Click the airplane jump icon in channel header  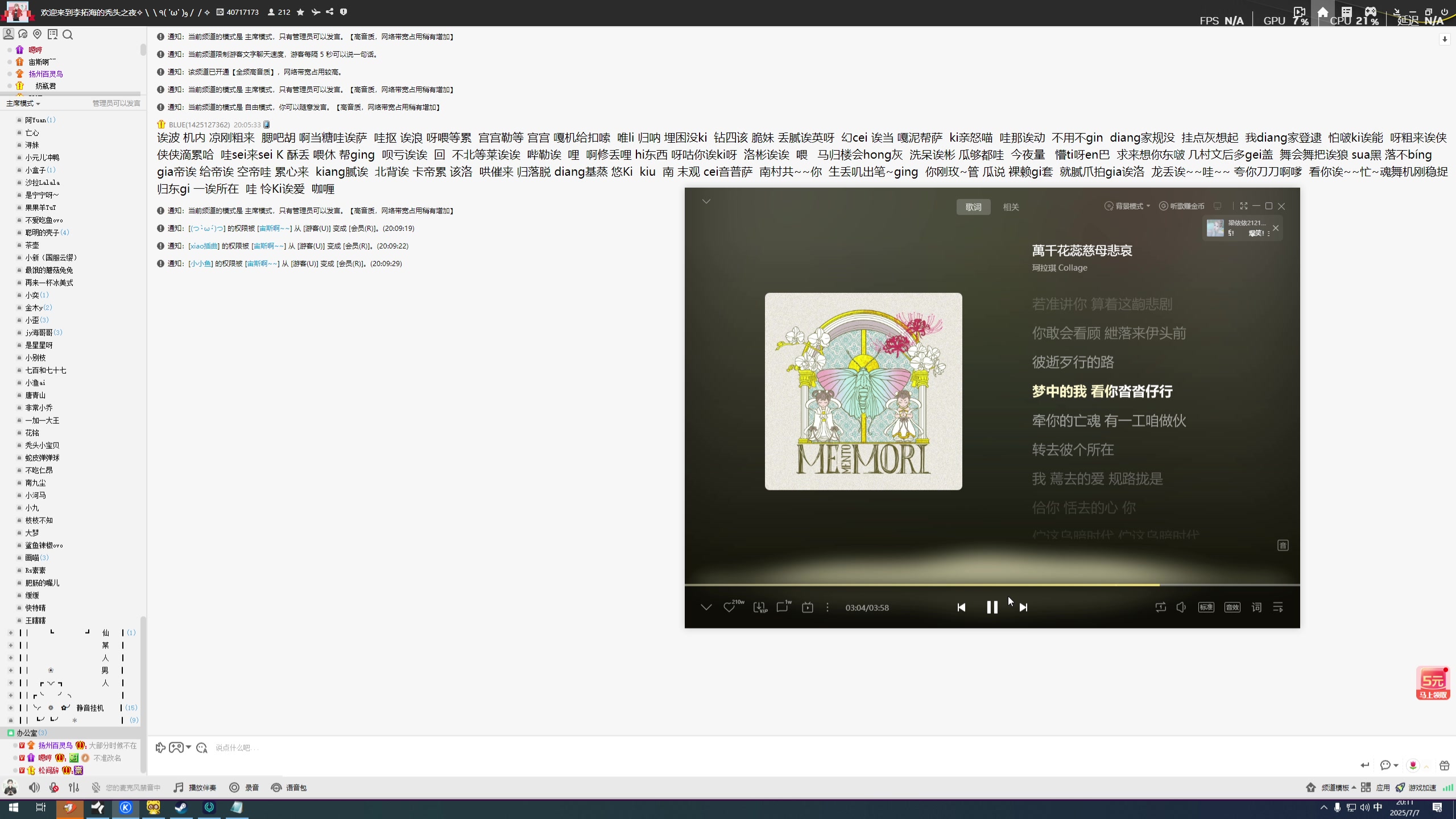pyautogui.click(x=316, y=12)
